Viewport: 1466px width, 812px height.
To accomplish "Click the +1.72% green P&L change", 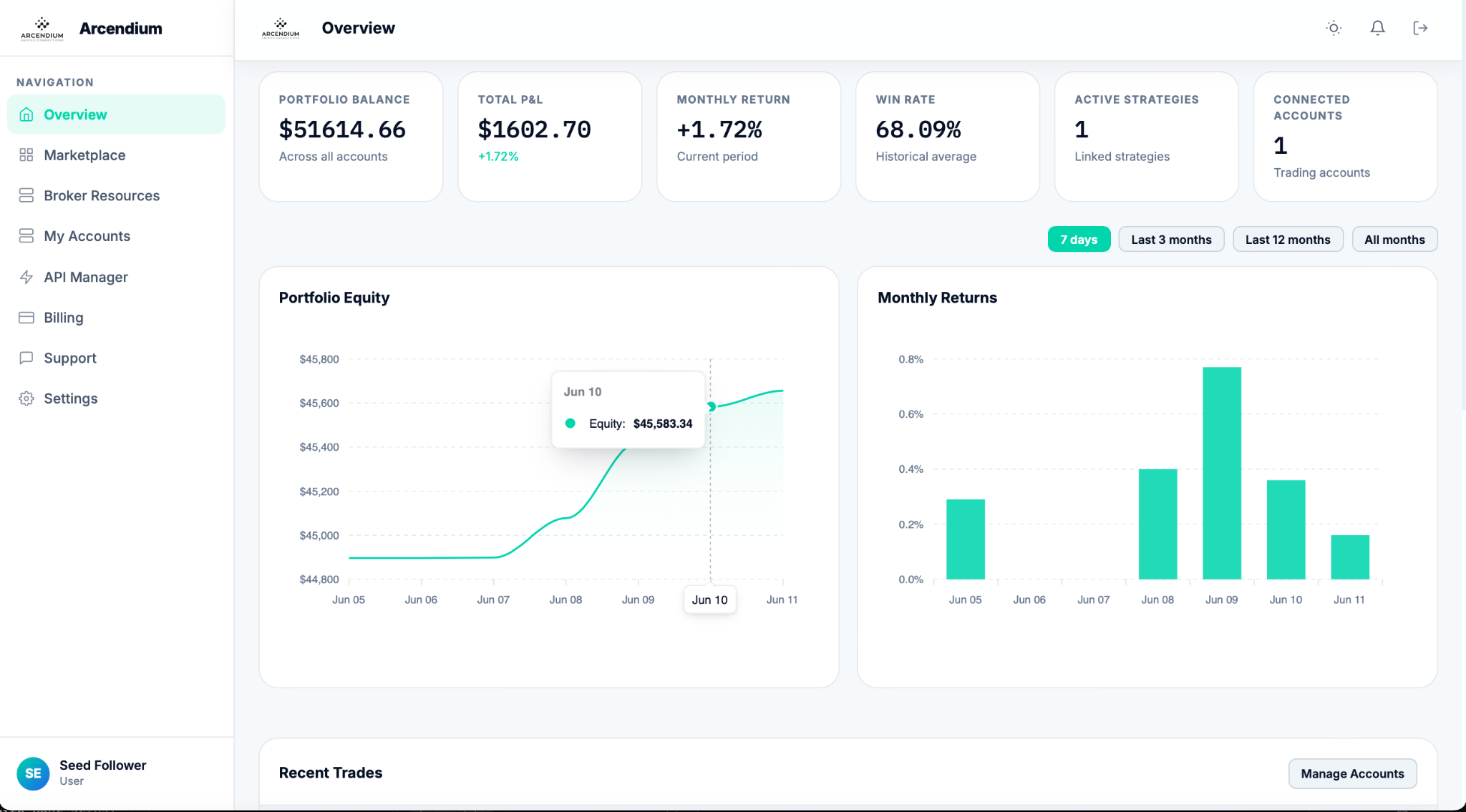I will coord(498,156).
